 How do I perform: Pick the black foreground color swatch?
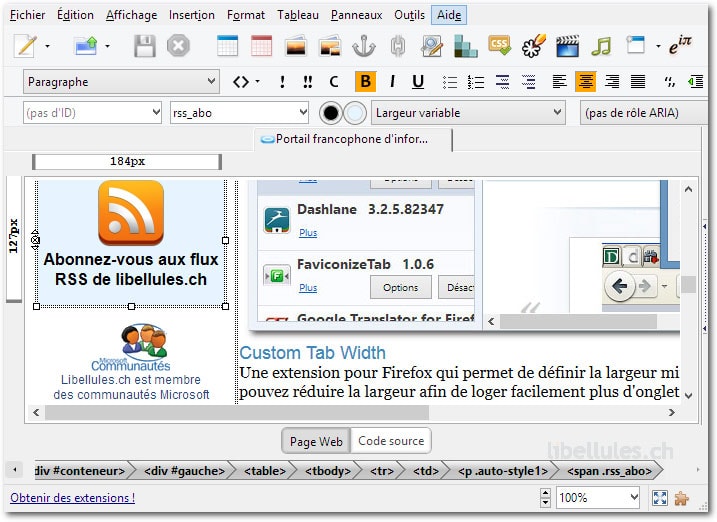tap(331, 113)
